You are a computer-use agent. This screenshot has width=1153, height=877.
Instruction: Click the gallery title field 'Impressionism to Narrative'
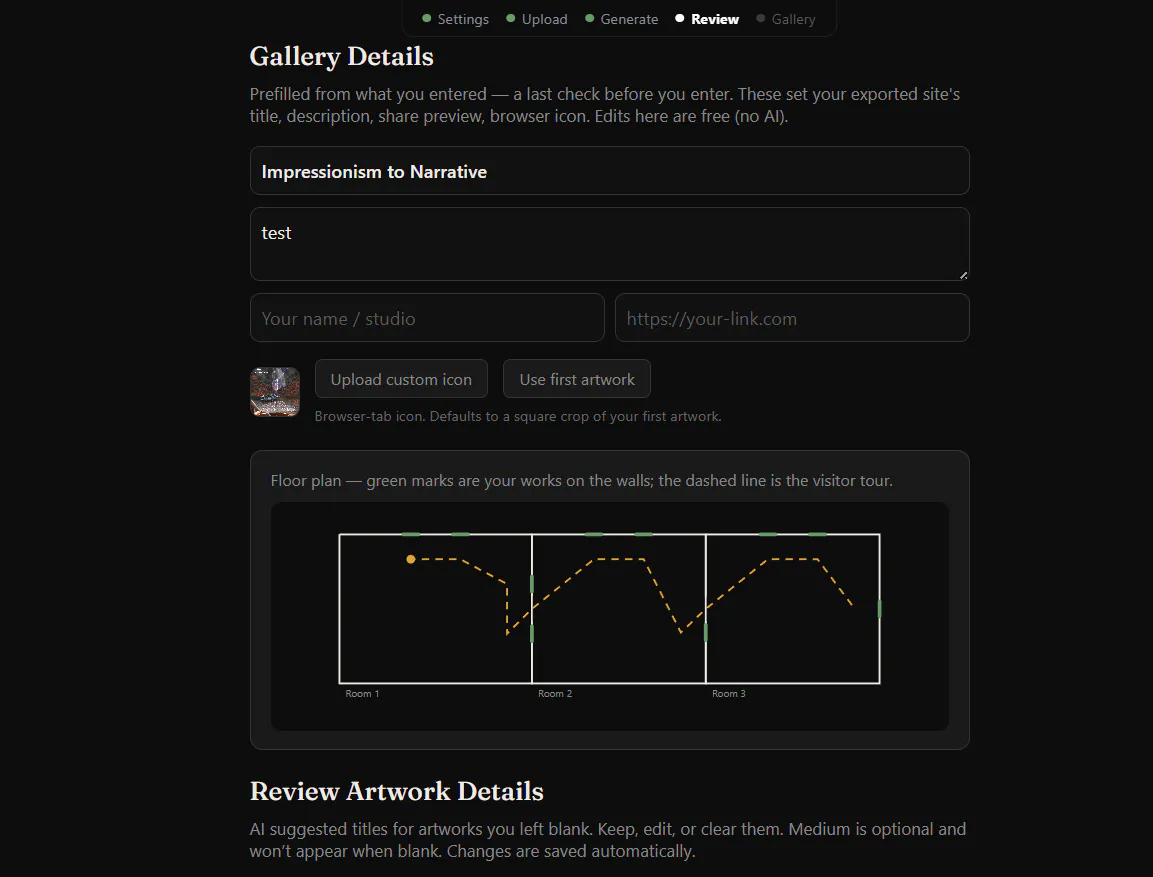click(x=610, y=171)
